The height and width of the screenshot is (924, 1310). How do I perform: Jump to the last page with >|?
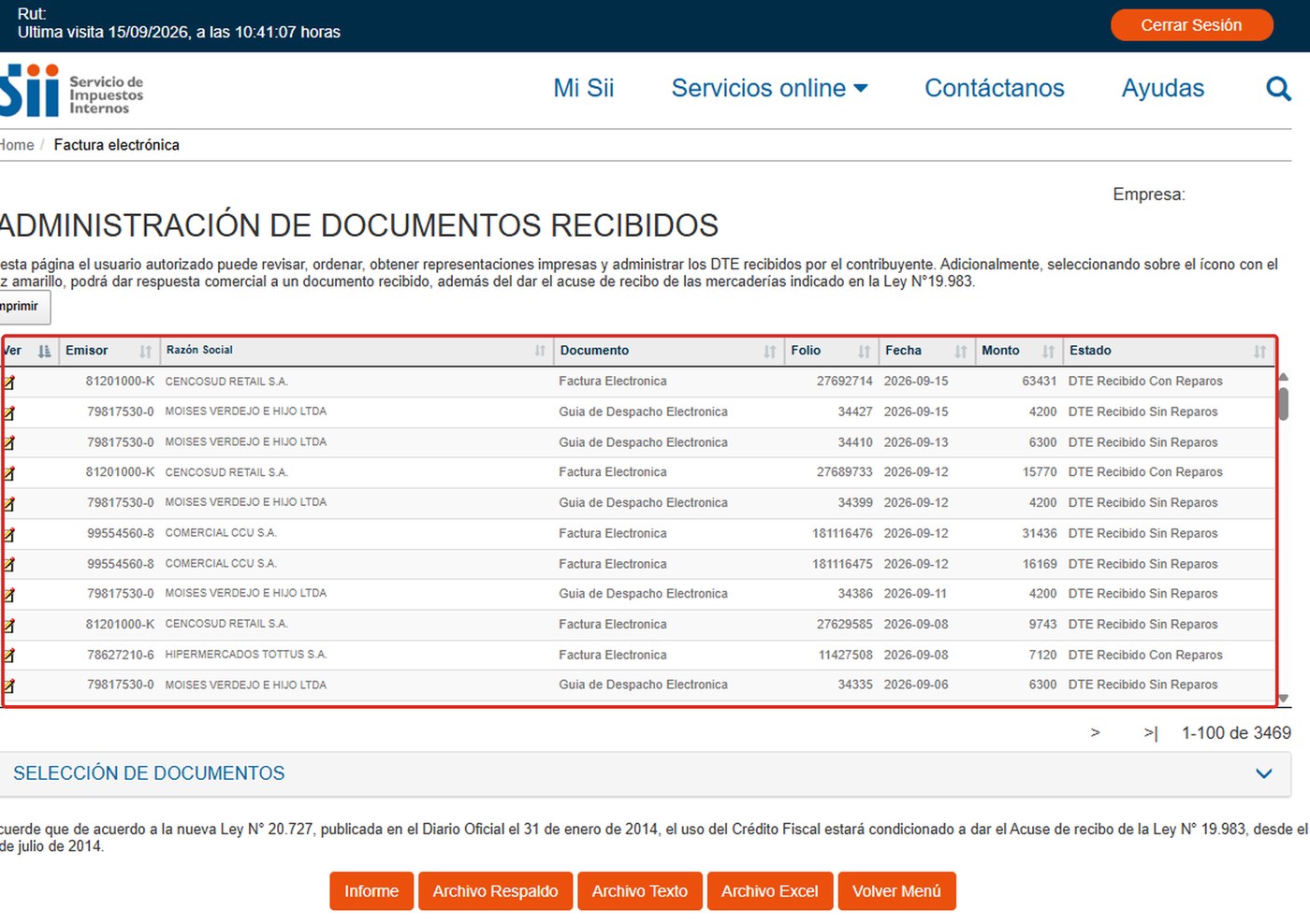tap(1151, 733)
